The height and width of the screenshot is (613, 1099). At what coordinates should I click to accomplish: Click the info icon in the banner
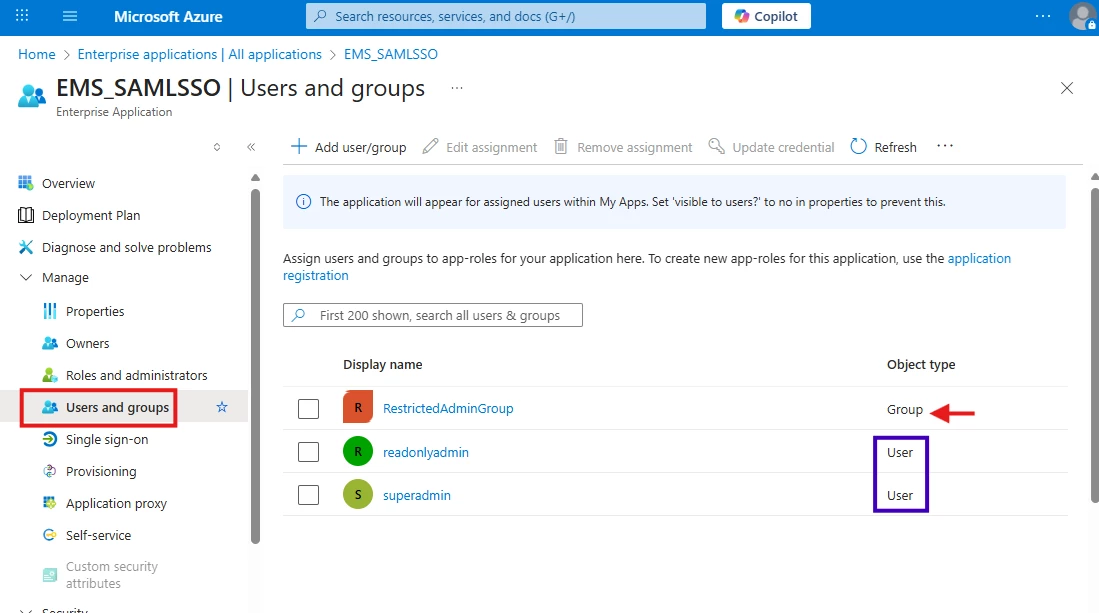(303, 202)
